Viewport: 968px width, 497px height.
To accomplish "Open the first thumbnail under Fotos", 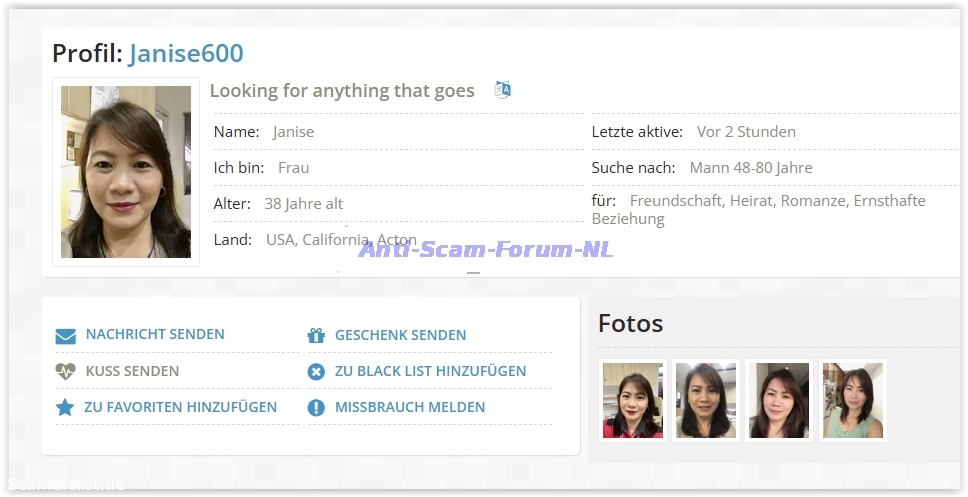I will point(633,401).
